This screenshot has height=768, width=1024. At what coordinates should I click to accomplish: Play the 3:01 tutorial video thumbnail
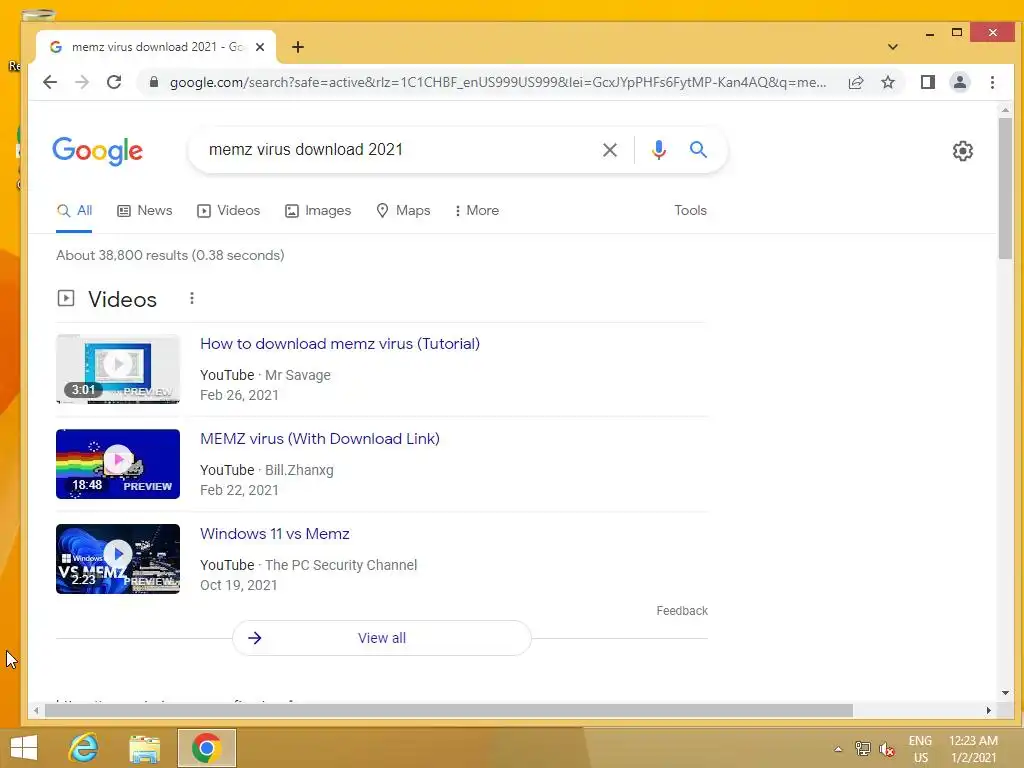(118, 369)
